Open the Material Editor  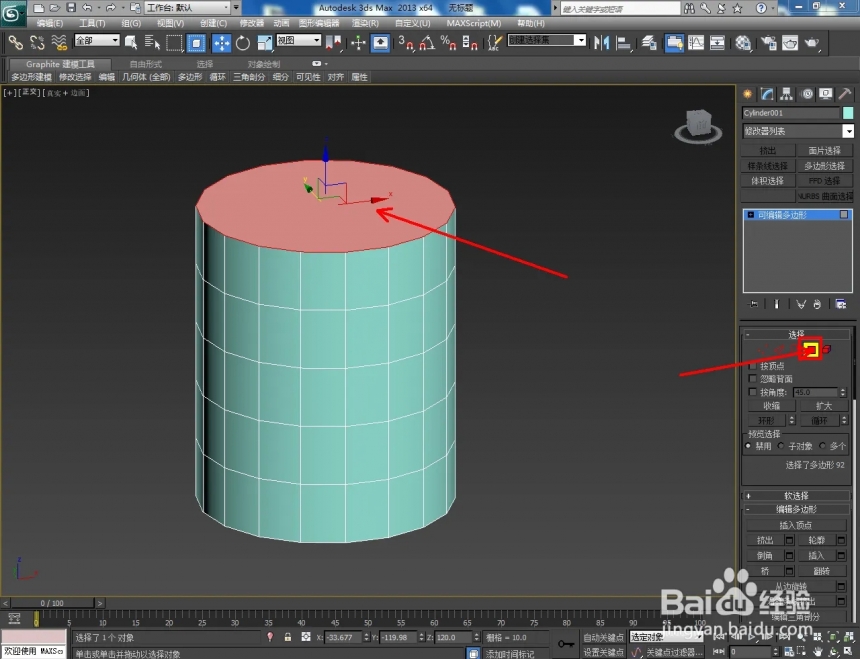(x=743, y=42)
